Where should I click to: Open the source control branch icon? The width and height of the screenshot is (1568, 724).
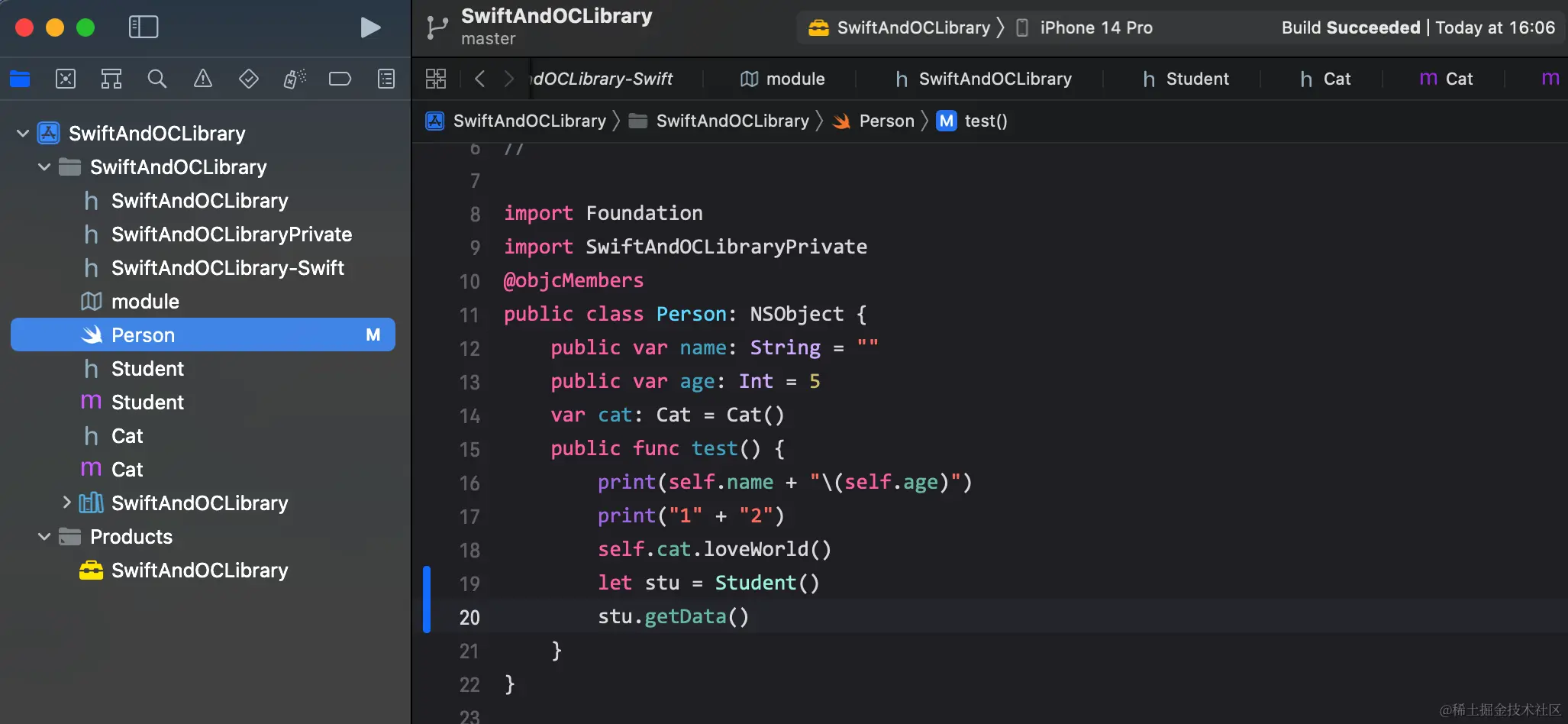pos(437,27)
